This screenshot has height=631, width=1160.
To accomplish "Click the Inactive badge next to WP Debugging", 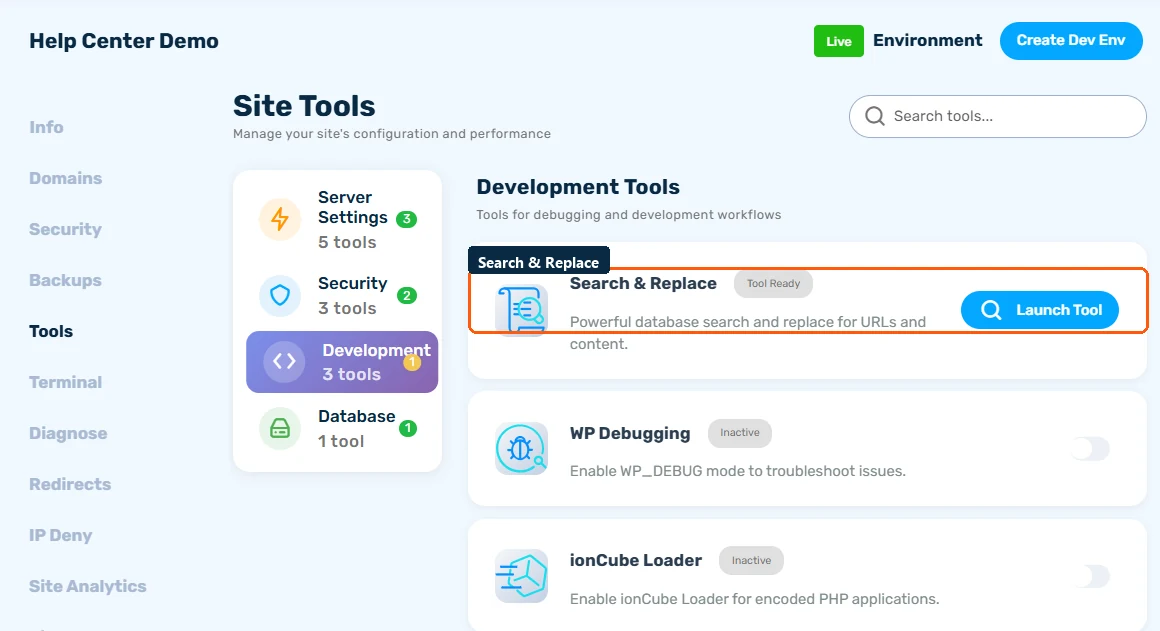I will coord(740,433).
